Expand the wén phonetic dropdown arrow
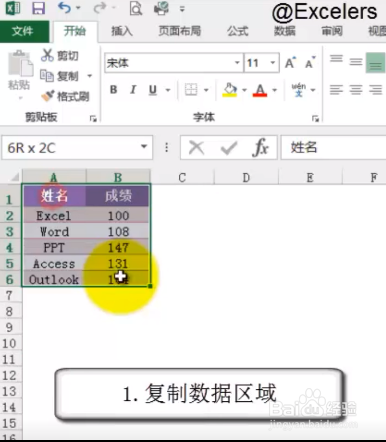The height and width of the screenshot is (442, 386). tap(313, 90)
